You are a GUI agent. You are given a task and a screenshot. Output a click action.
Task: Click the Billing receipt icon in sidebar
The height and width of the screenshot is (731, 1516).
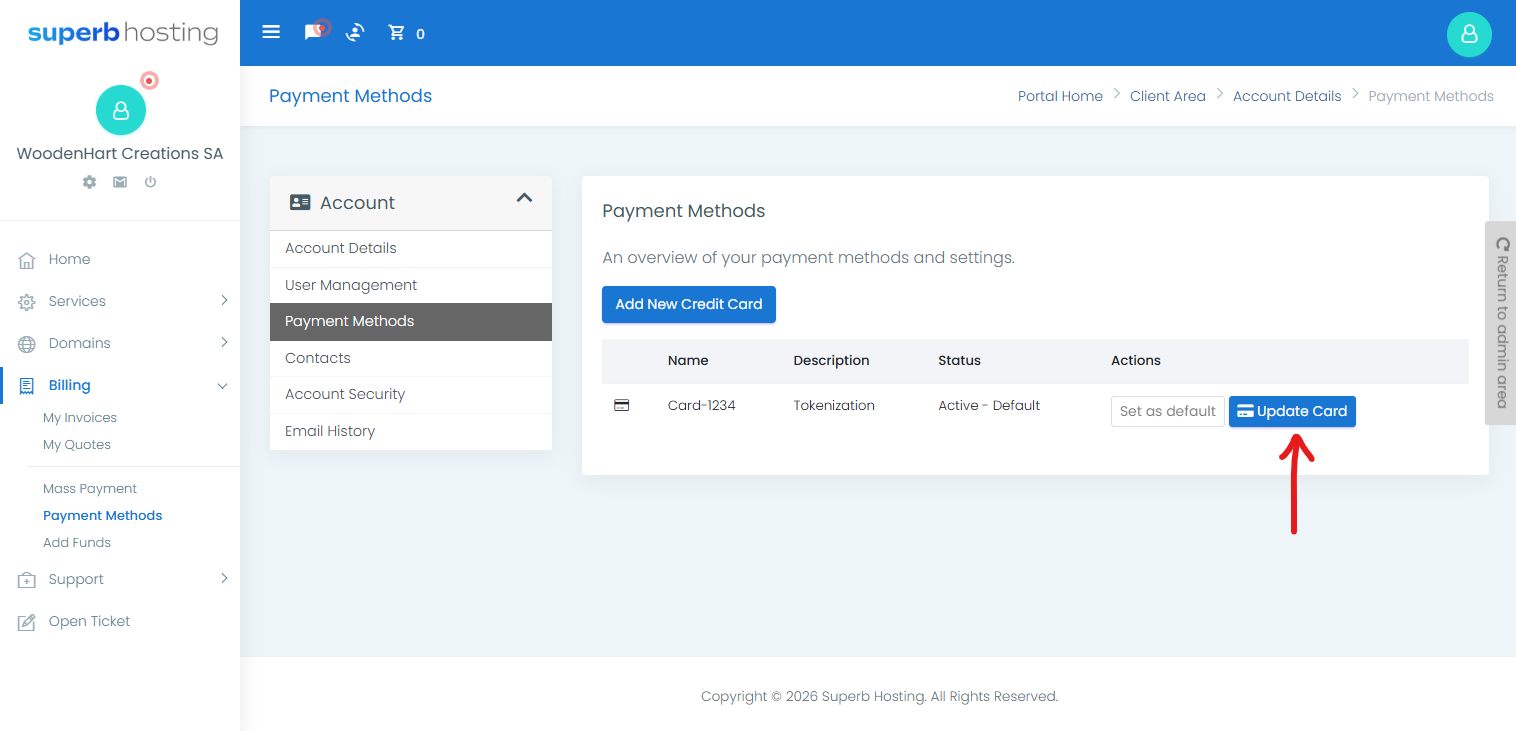[x=27, y=386]
